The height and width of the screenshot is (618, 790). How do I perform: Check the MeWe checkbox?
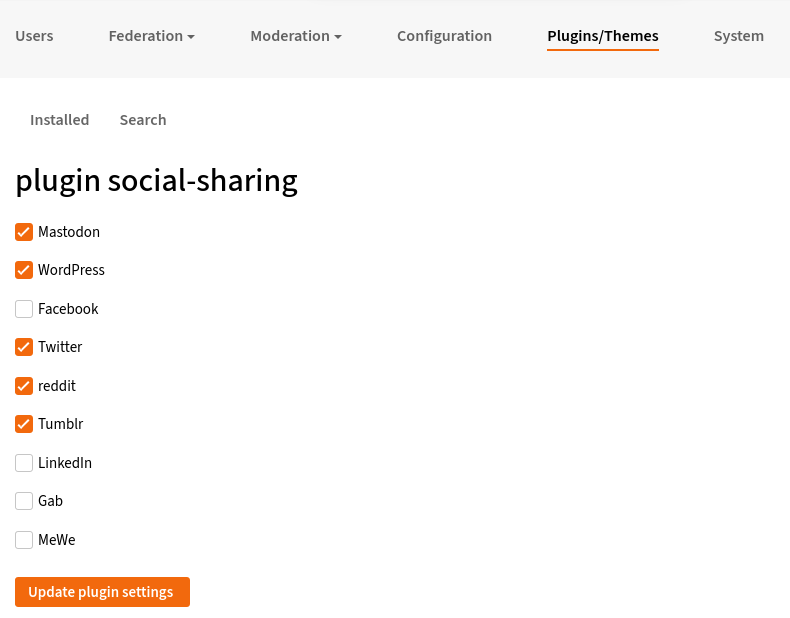24,540
